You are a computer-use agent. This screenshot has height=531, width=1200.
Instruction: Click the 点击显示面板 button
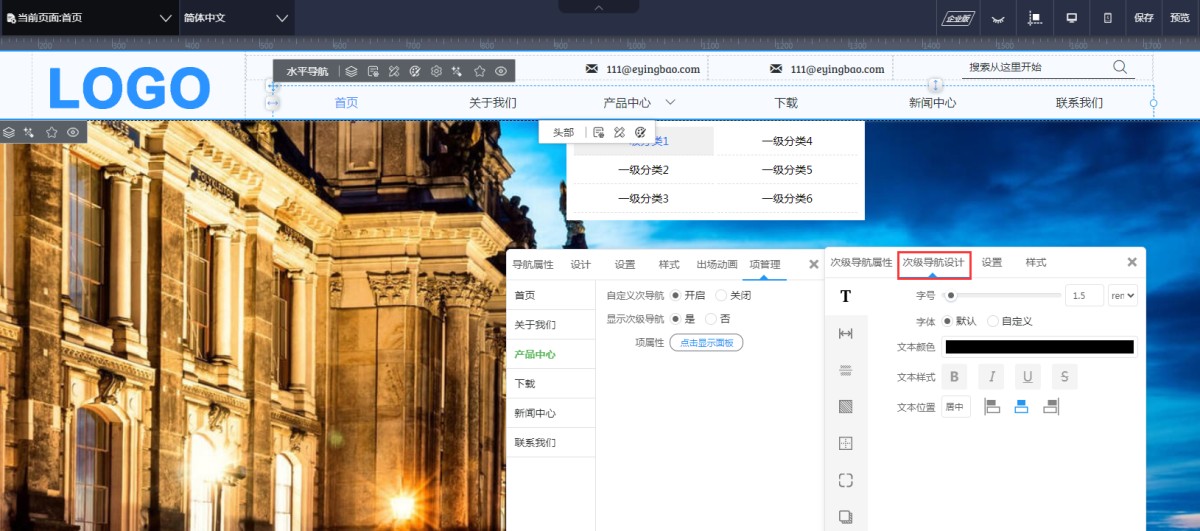(x=706, y=342)
